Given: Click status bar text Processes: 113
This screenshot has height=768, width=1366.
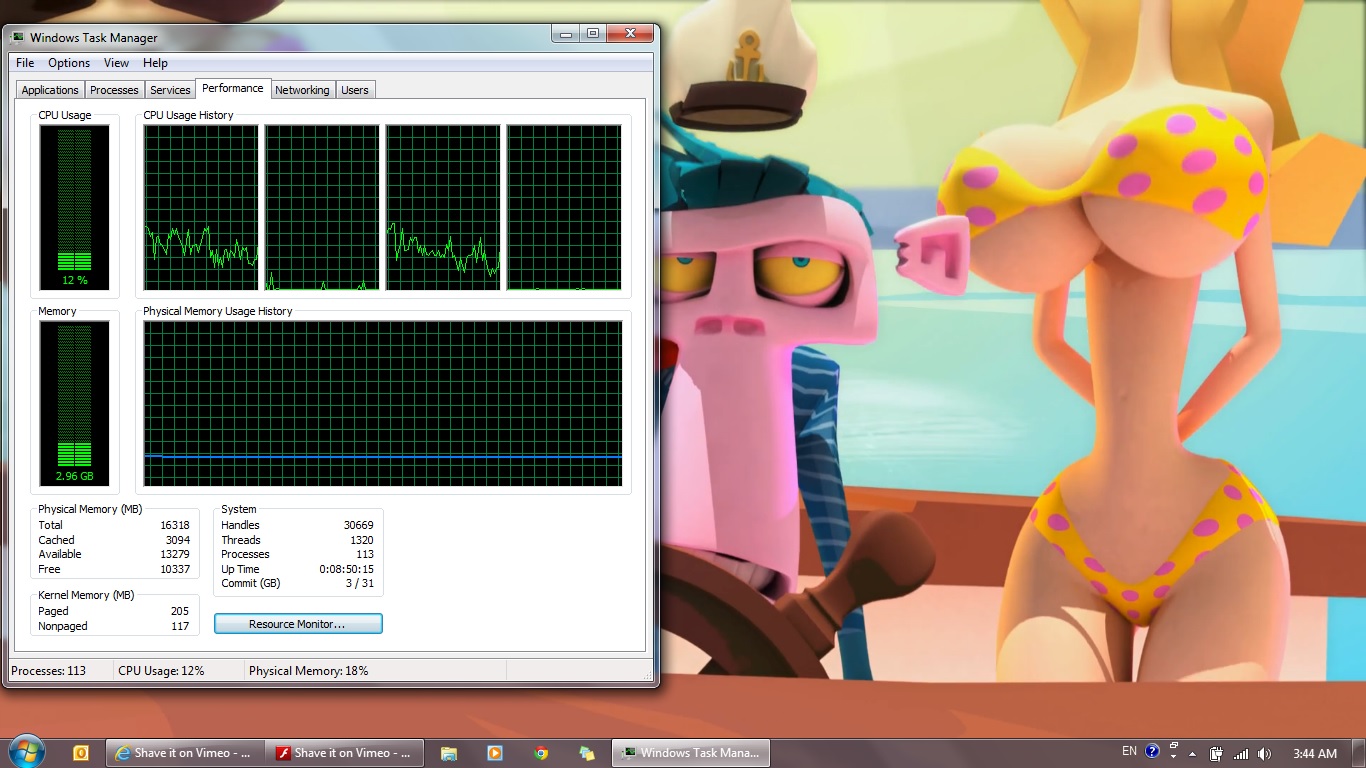Looking at the screenshot, I should click(49, 671).
